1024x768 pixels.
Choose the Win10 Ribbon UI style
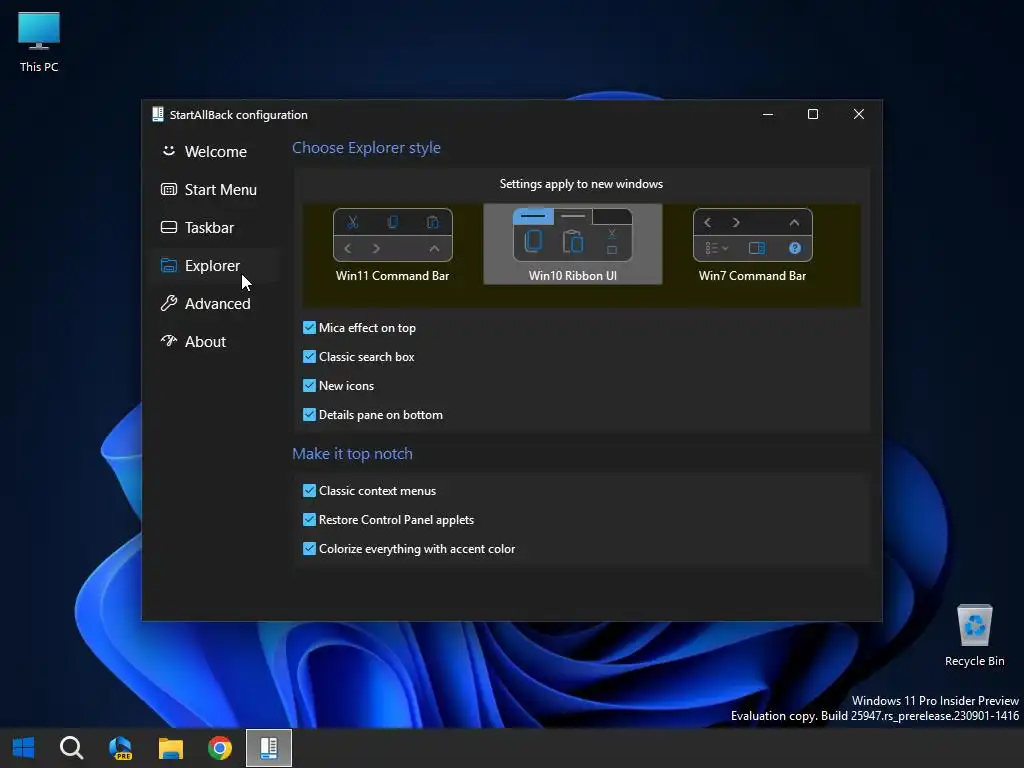(573, 244)
